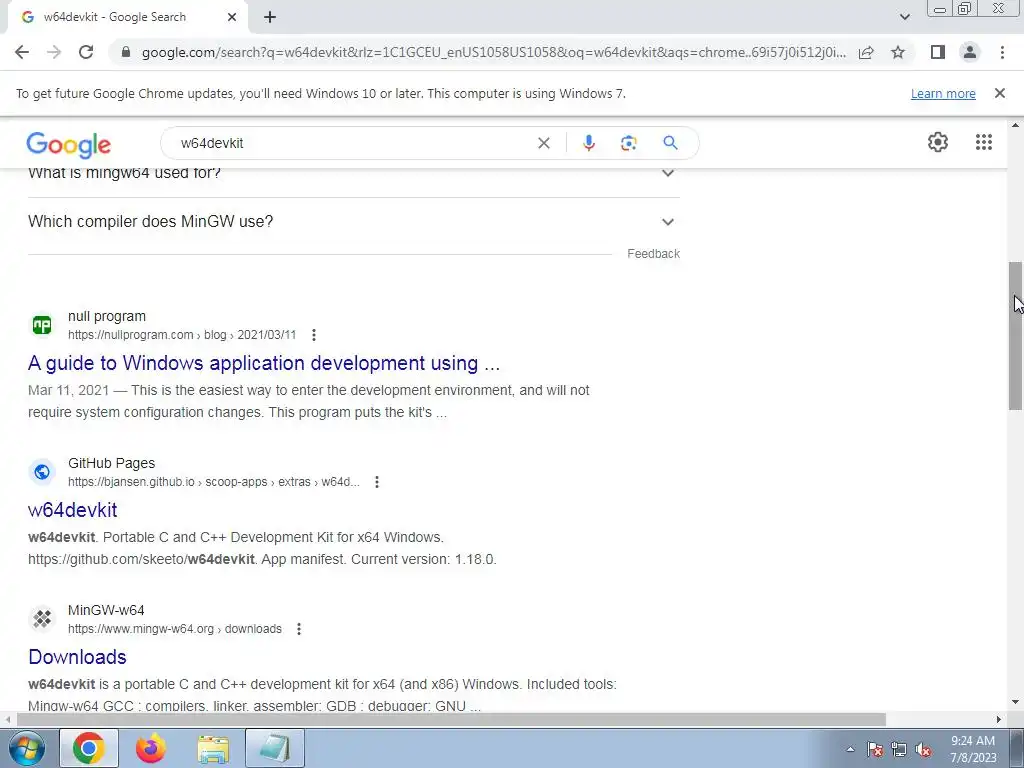
Task: Open more options for nullprogram result
Action: tap(314, 335)
